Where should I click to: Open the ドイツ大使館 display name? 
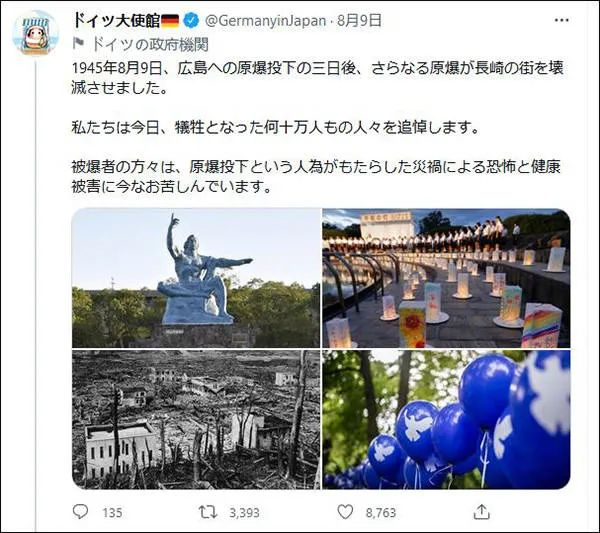tap(116, 21)
